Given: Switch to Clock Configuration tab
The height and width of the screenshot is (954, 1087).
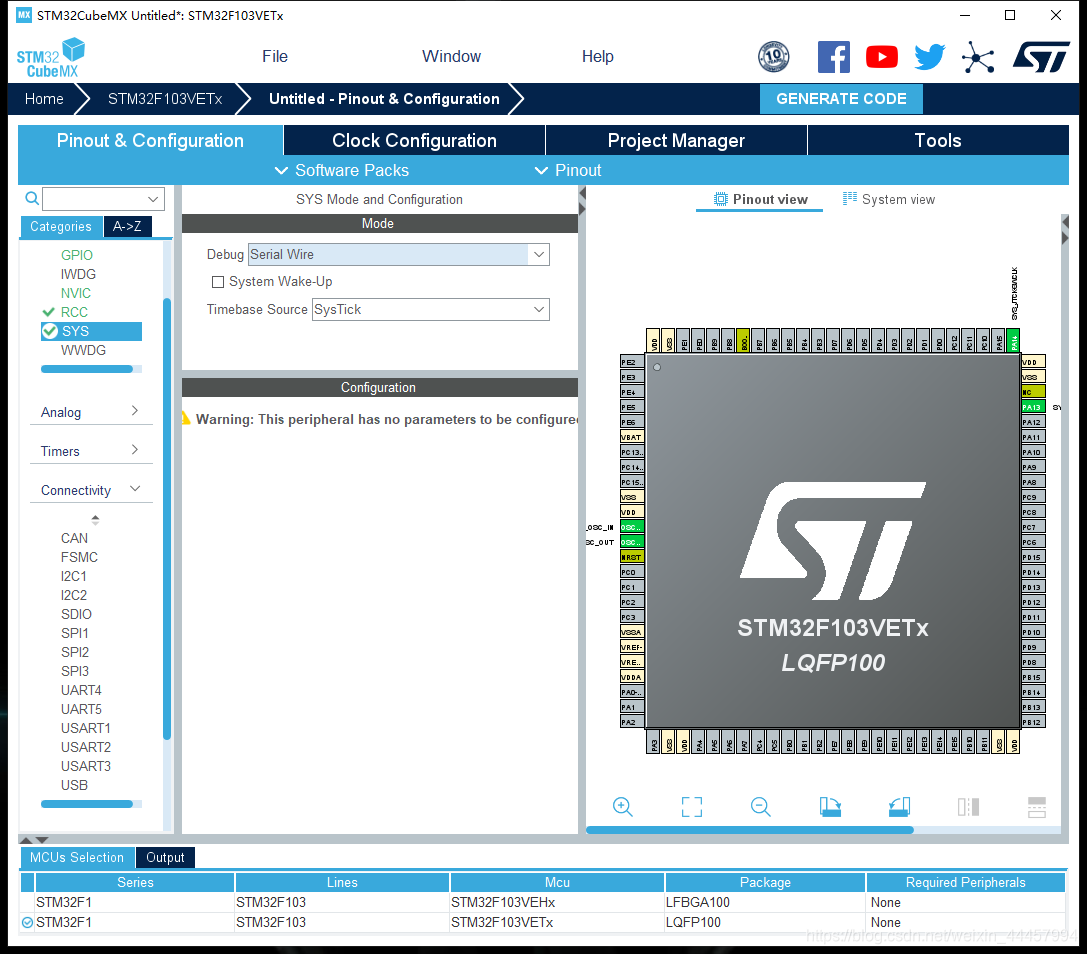Looking at the screenshot, I should click(415, 140).
